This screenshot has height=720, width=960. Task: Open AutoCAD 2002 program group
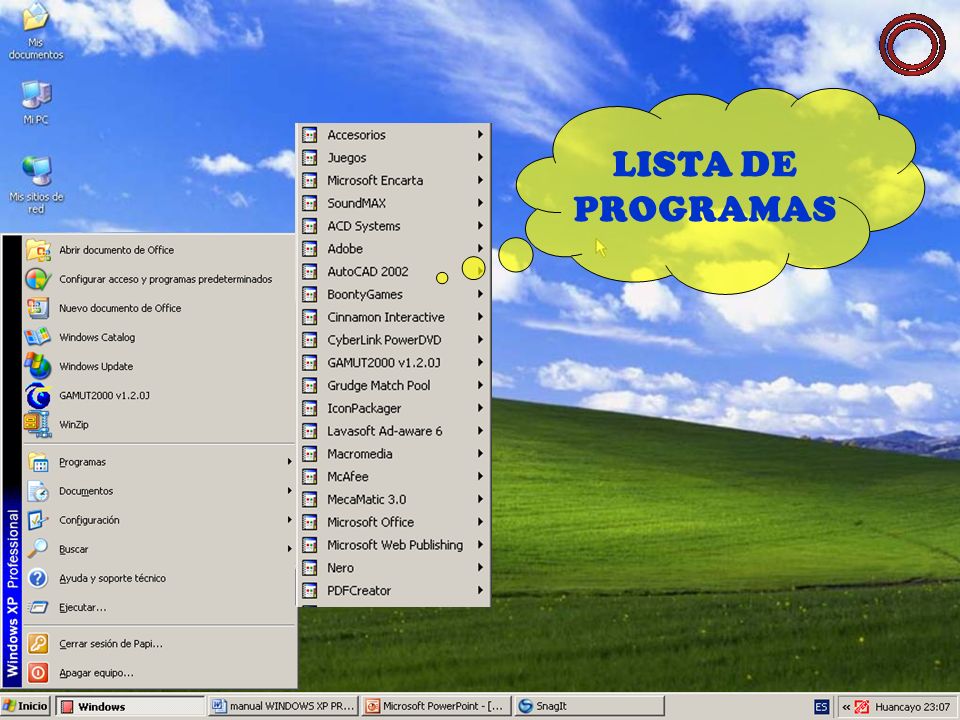pyautogui.click(x=393, y=272)
